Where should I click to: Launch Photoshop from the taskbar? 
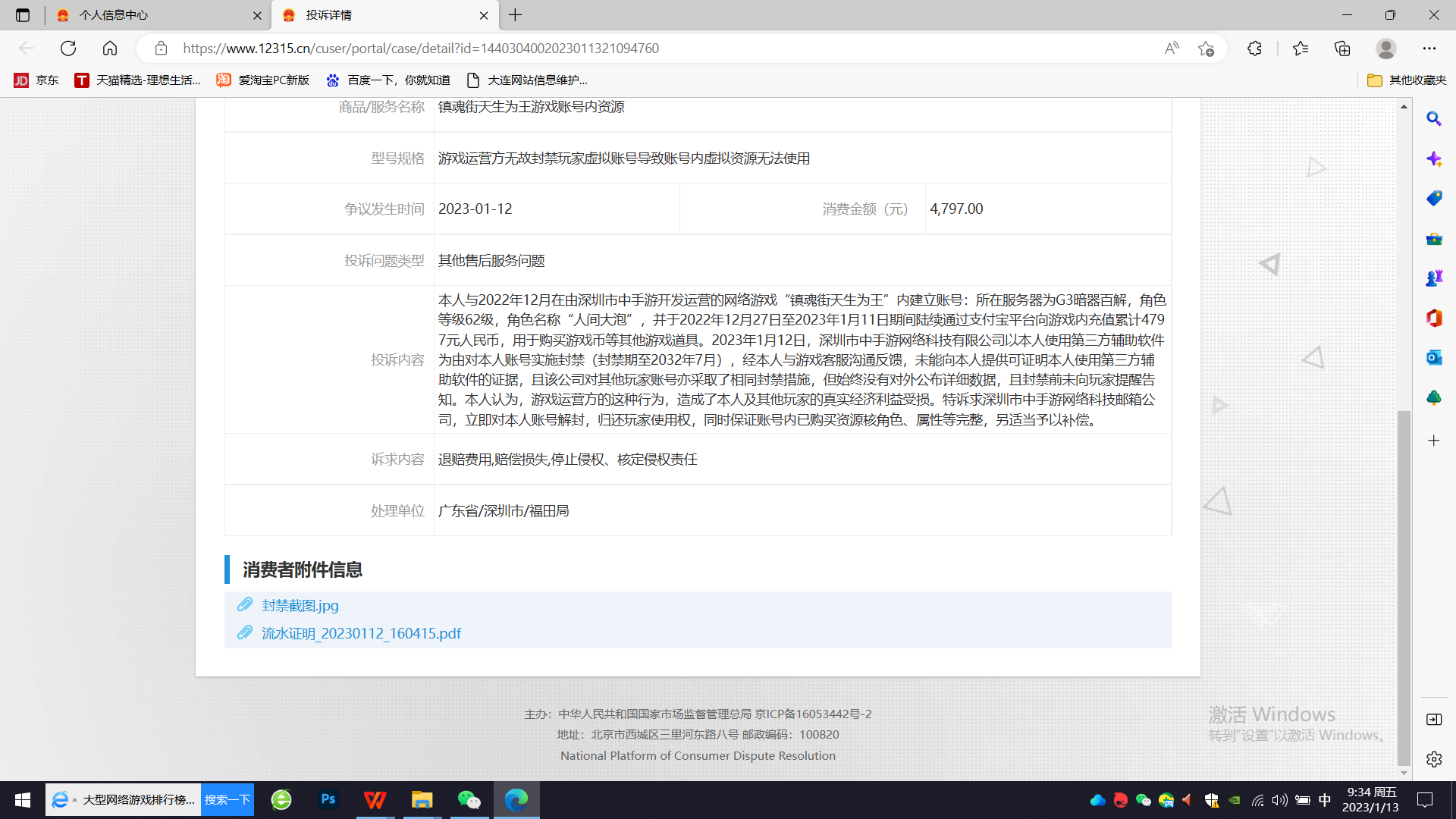click(328, 800)
